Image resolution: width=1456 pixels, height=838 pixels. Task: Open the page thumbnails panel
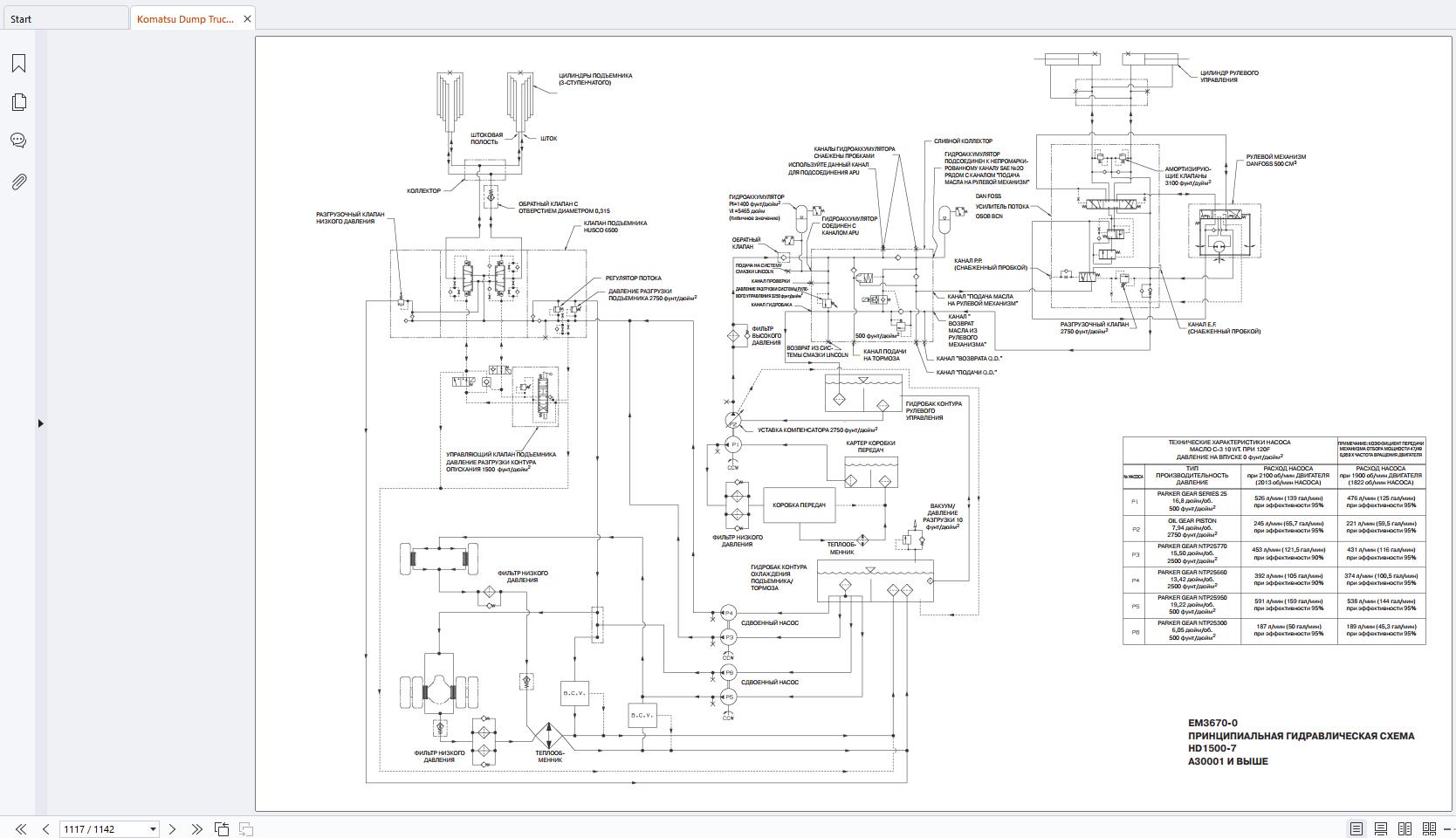point(18,102)
